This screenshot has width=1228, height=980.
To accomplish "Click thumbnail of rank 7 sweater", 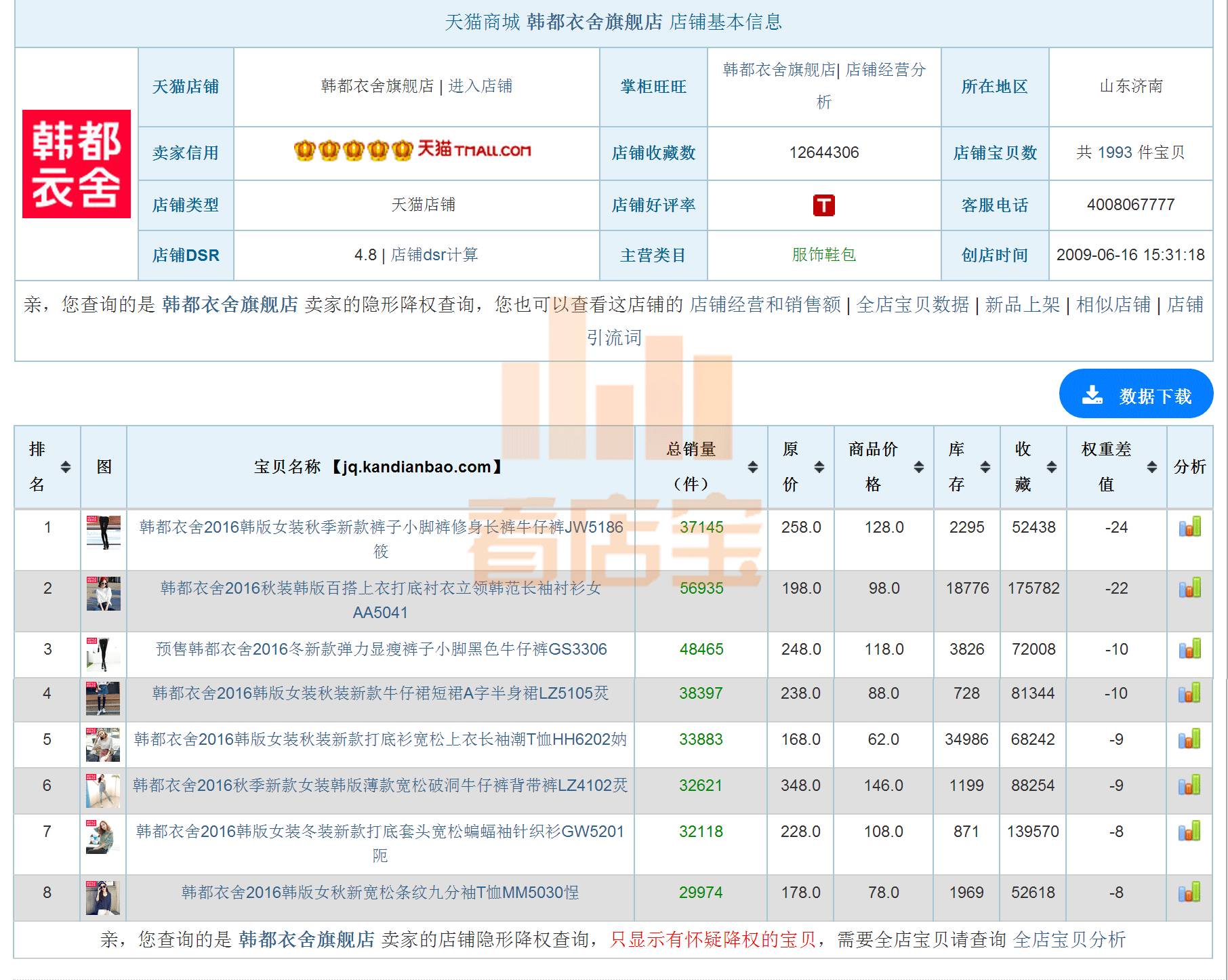I will (104, 837).
